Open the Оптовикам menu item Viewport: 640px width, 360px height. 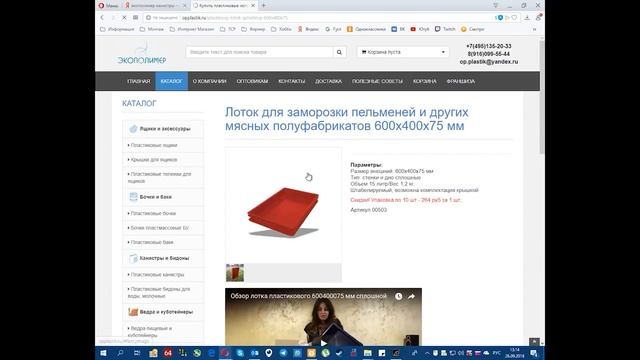coord(252,81)
